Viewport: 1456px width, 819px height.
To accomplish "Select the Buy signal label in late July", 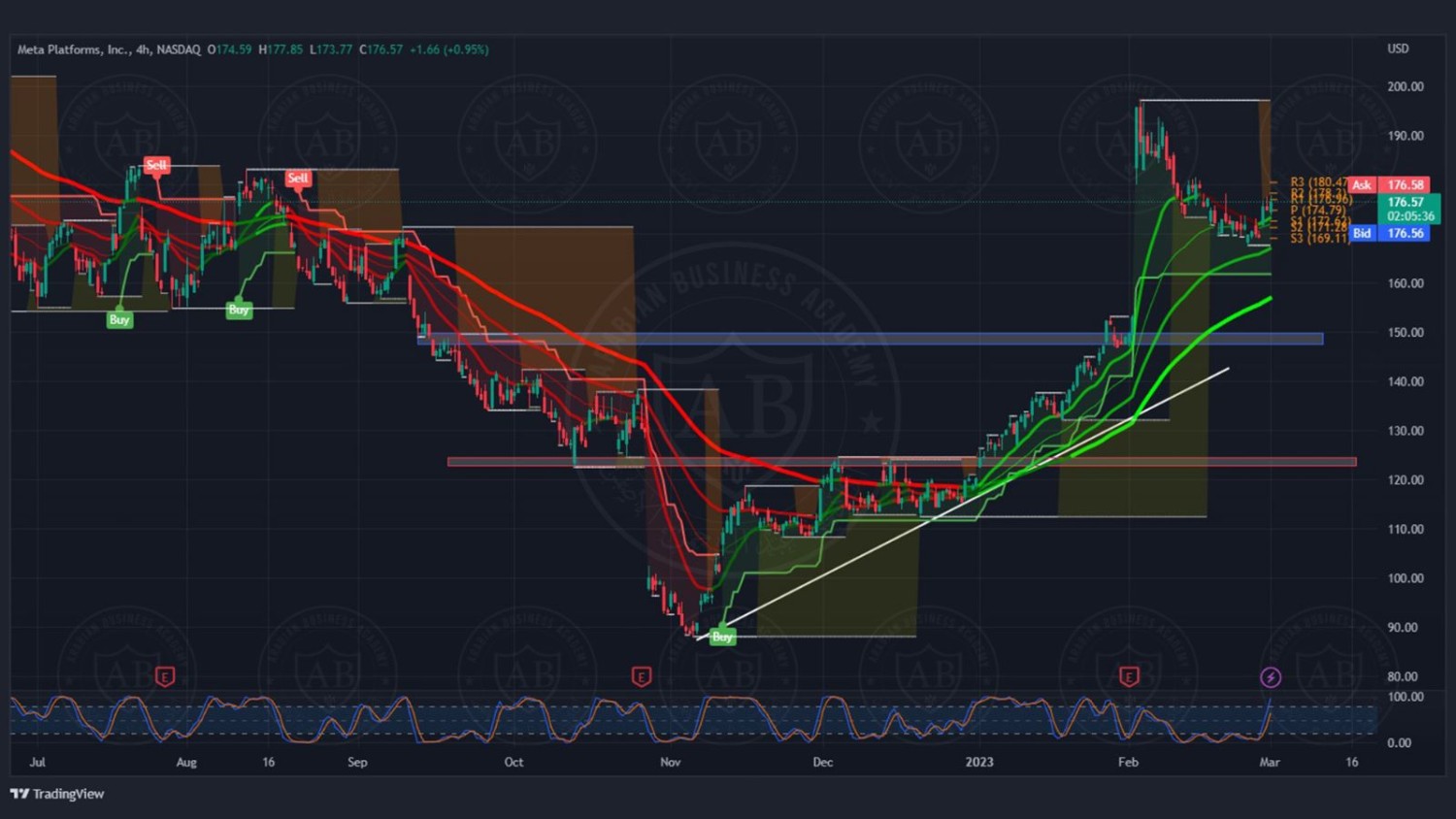I will coord(119,319).
